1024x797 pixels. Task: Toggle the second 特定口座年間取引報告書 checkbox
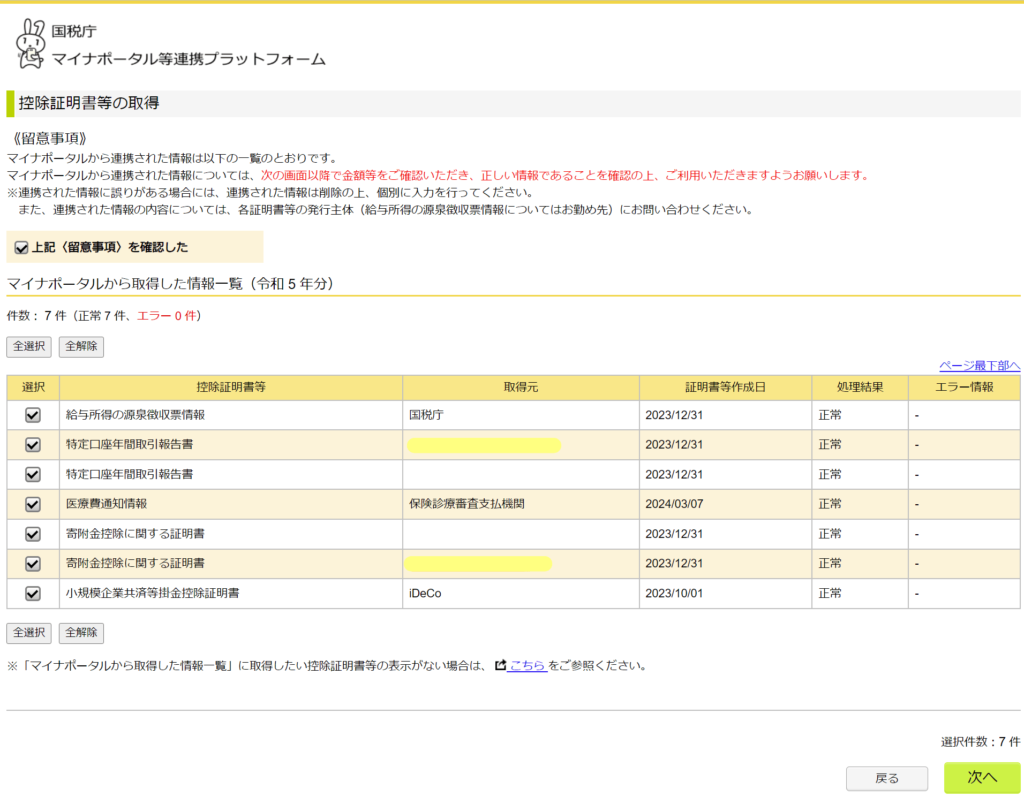[33, 474]
